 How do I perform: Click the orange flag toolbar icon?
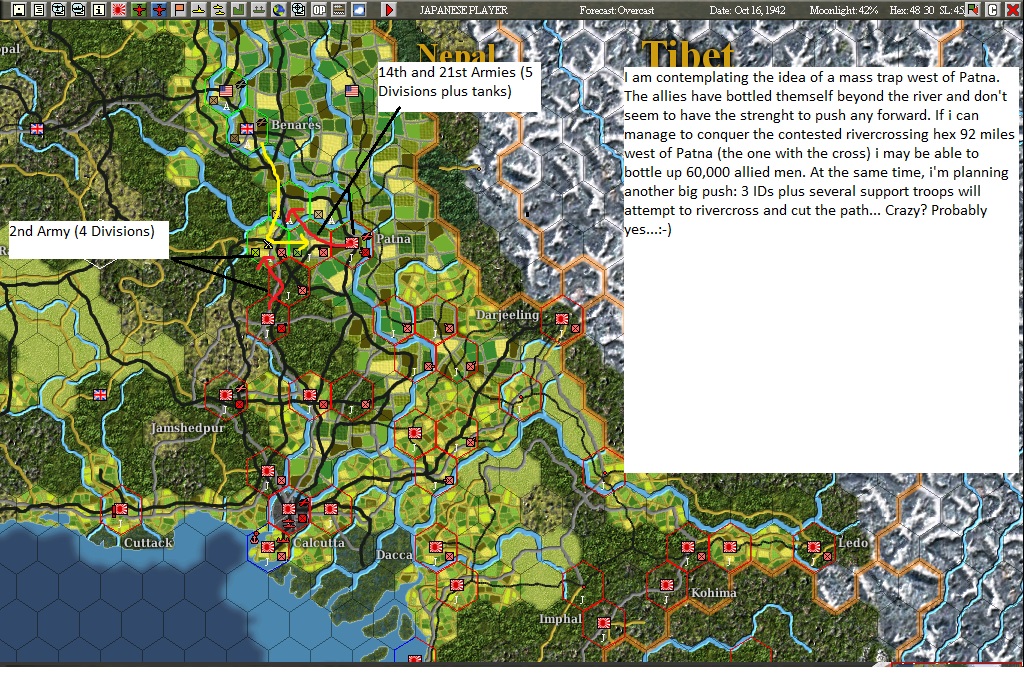[x=178, y=9]
